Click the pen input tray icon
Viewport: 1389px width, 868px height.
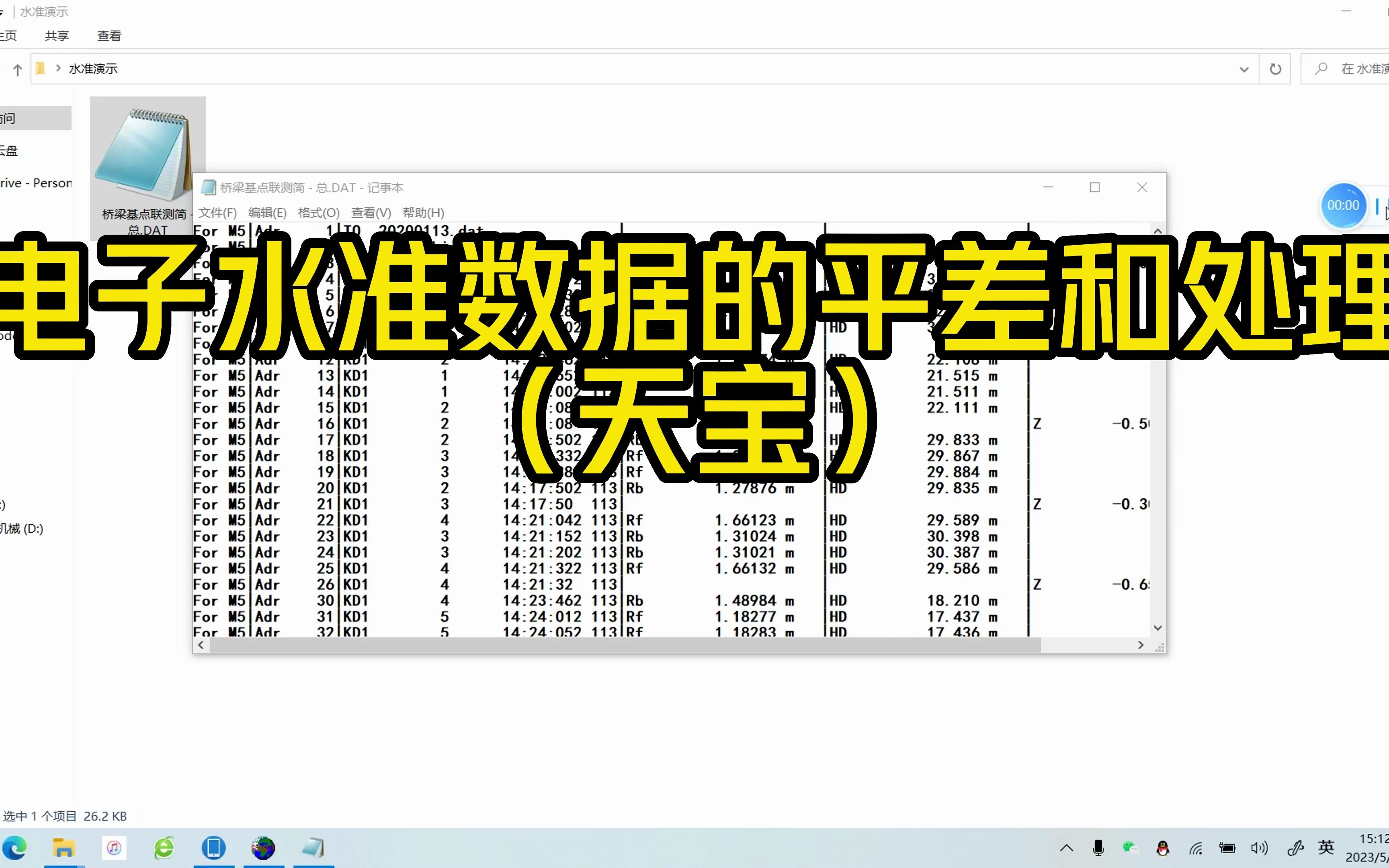tap(1295, 848)
